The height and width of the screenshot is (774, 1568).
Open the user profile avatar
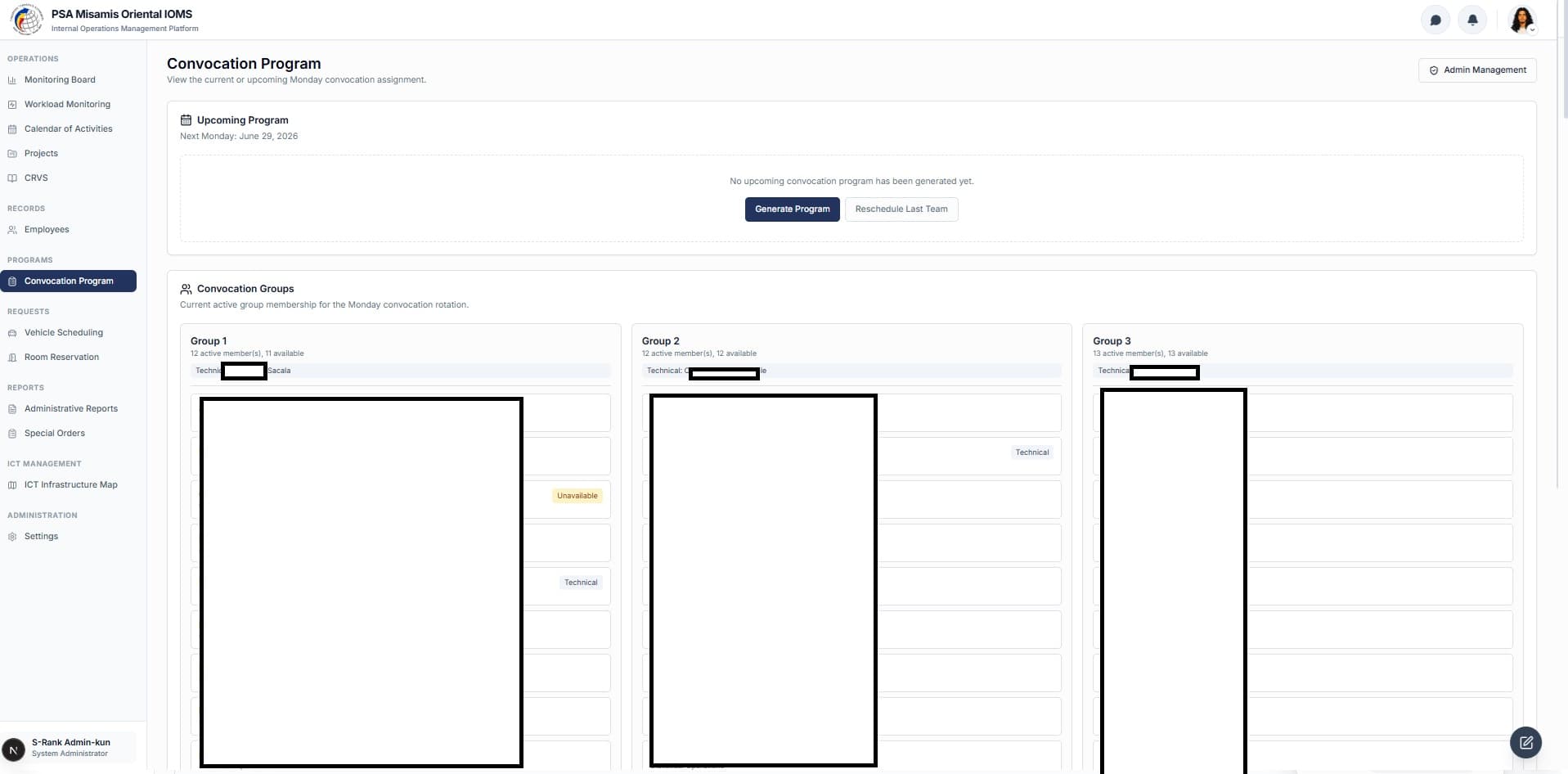[1521, 20]
